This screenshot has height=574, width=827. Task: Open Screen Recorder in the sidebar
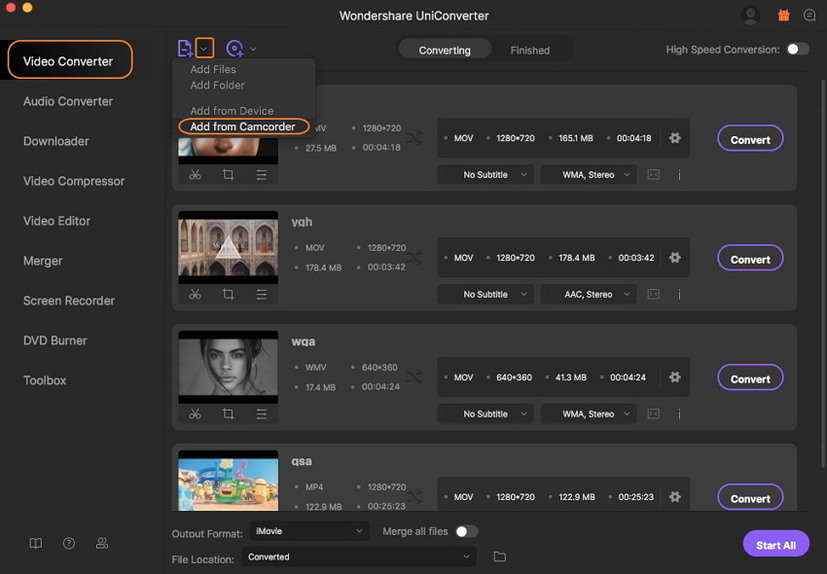pos(69,300)
